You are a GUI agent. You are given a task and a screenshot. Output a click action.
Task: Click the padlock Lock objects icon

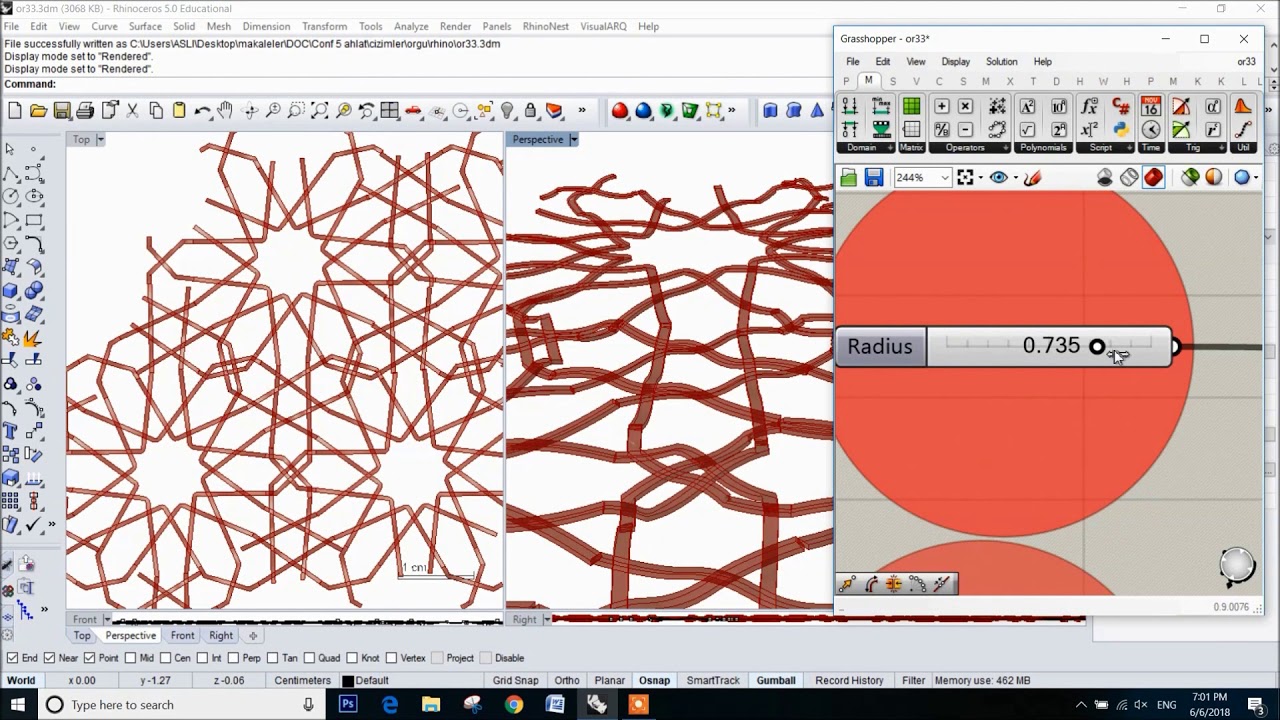(x=531, y=111)
